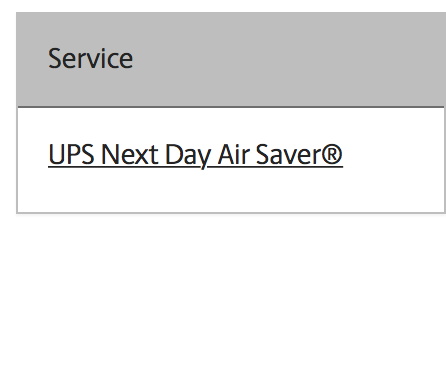Viewport: 446px width, 376px height.
Task: Click the word "Next" in the service link
Action: (x=130, y=155)
